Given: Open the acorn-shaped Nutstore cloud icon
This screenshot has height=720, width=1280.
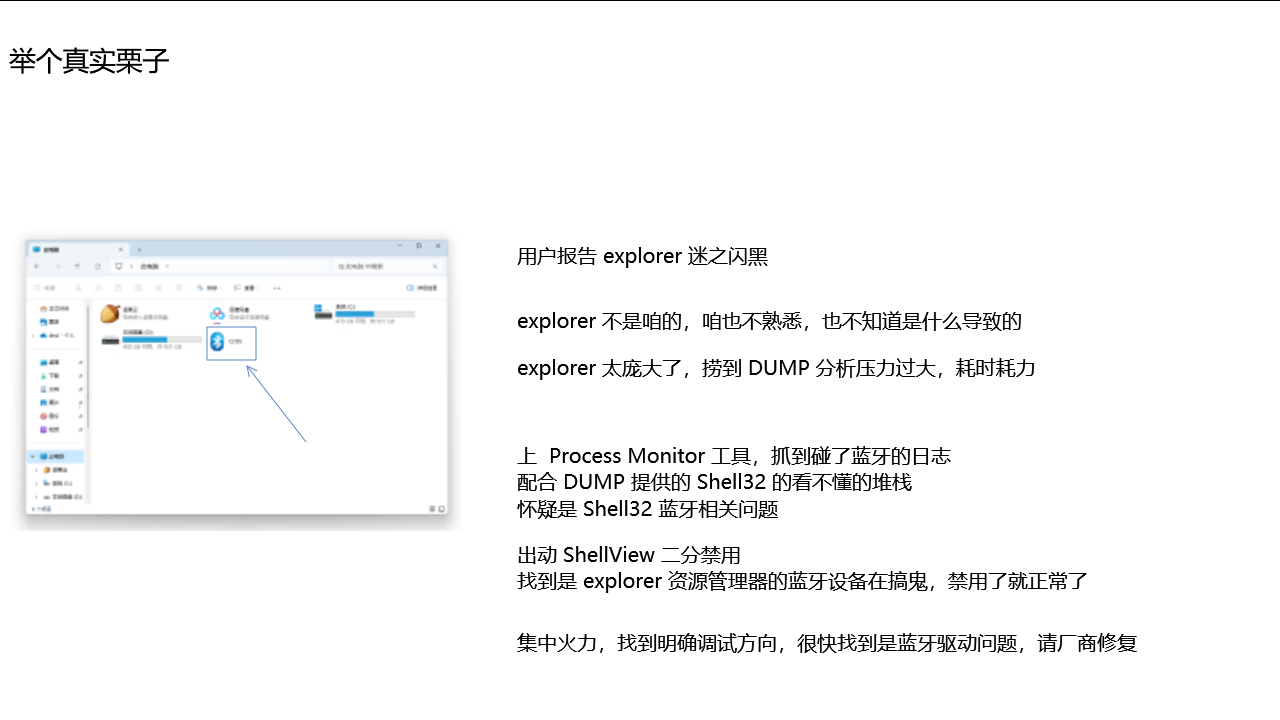Looking at the screenshot, I should point(110,313).
